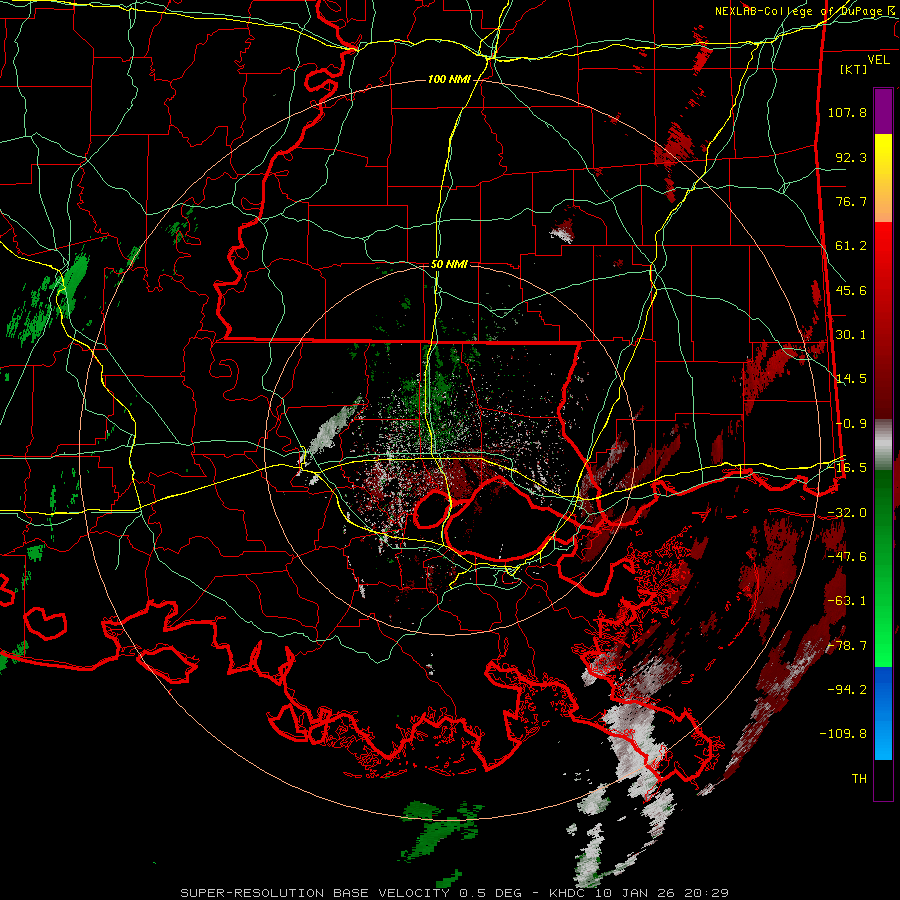Image resolution: width=900 pixels, height=900 pixels.
Task: Click the purple segment of velocity color bar
Action: pos(883,111)
